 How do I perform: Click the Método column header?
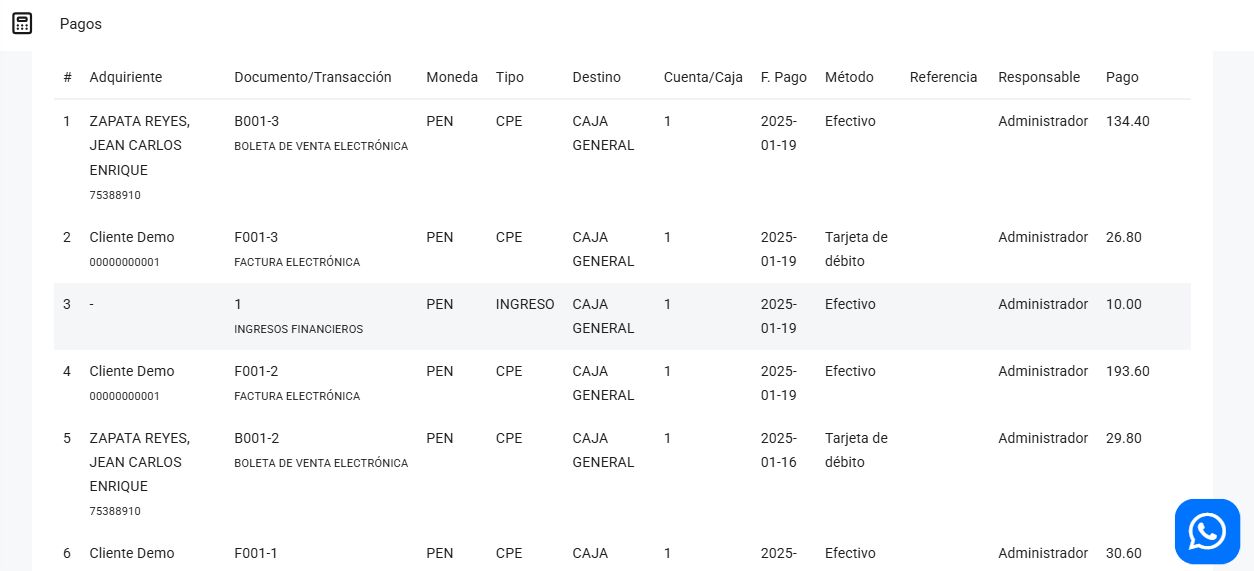[849, 77]
